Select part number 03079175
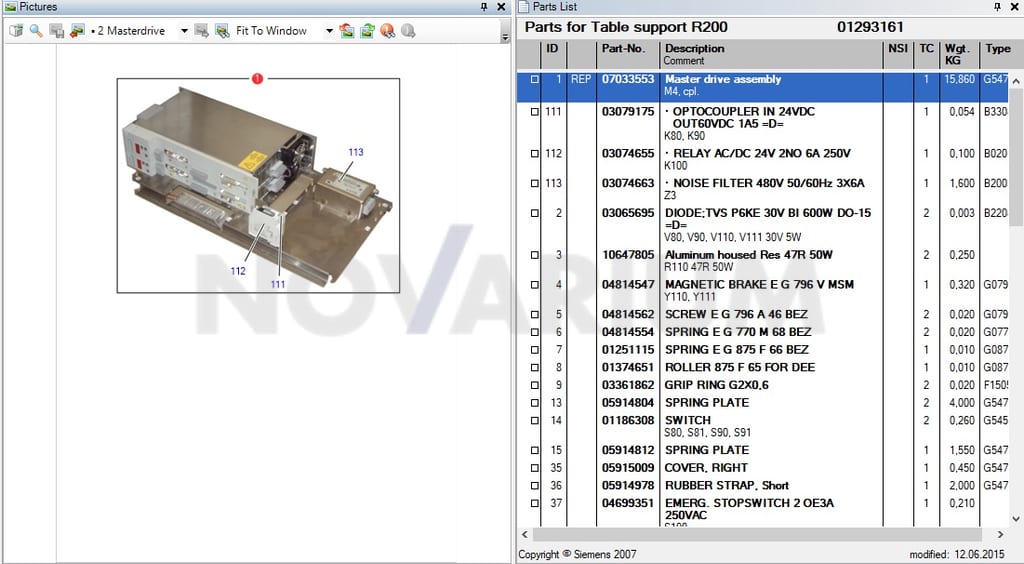1024x564 pixels. coord(628,112)
